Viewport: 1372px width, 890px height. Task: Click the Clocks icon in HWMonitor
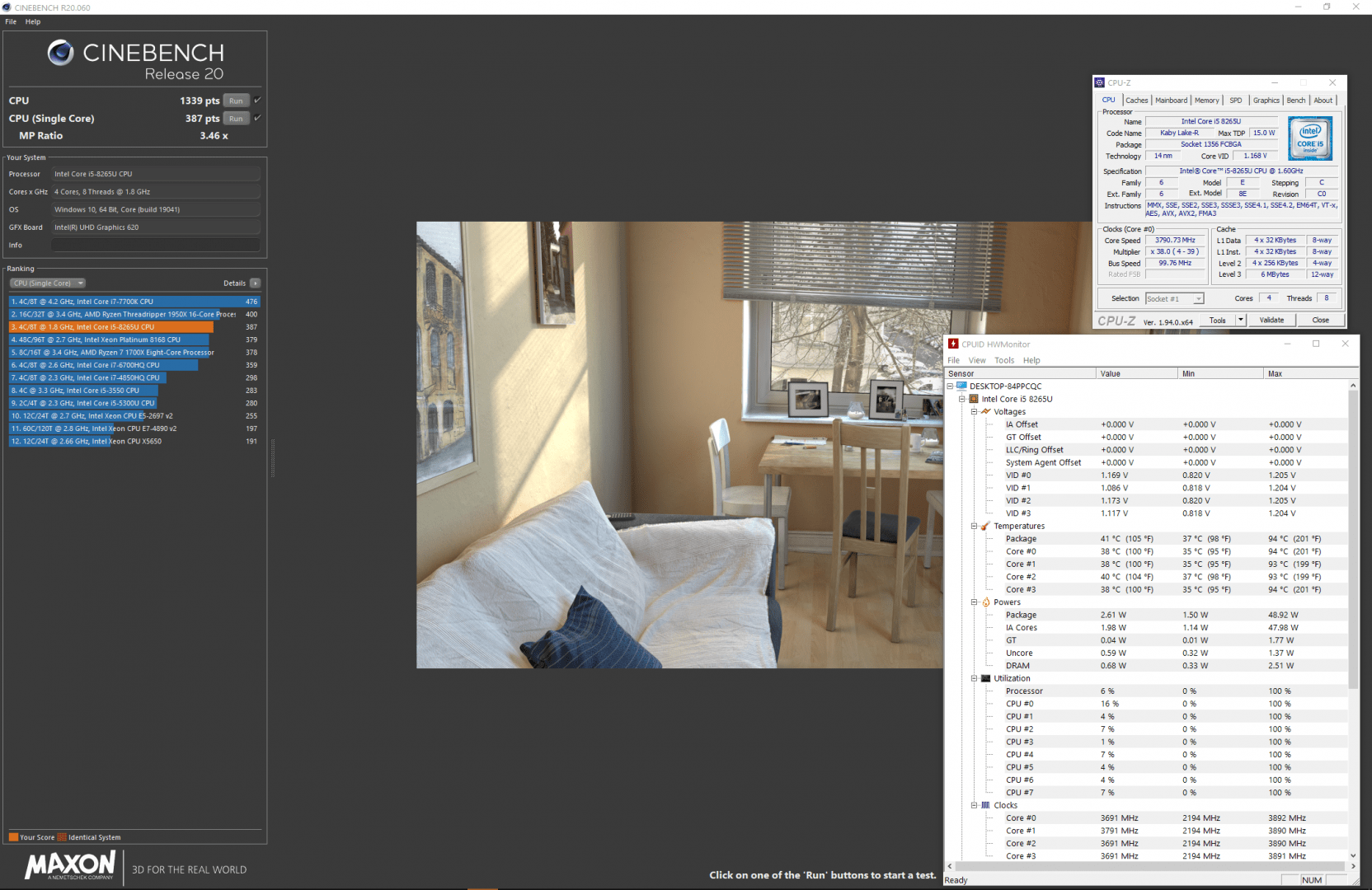(985, 805)
